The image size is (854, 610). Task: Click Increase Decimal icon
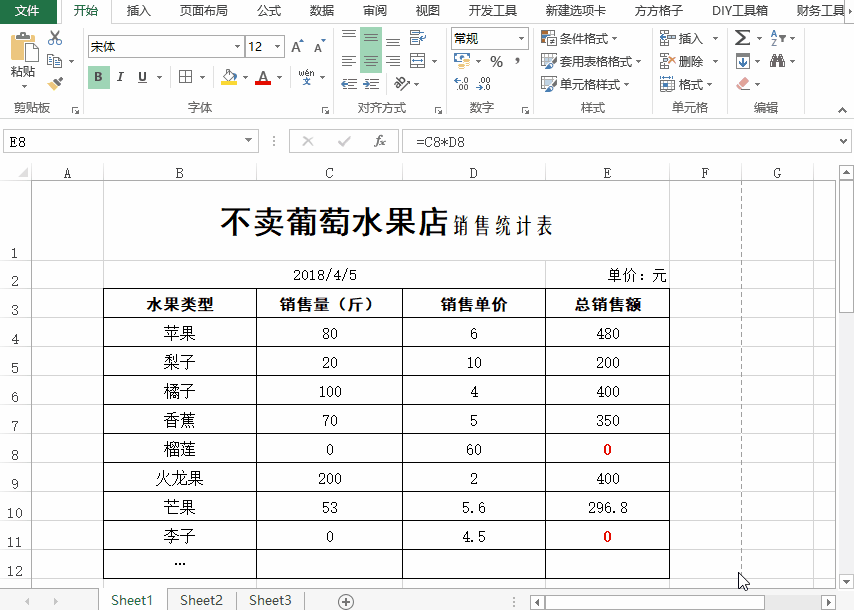461,84
